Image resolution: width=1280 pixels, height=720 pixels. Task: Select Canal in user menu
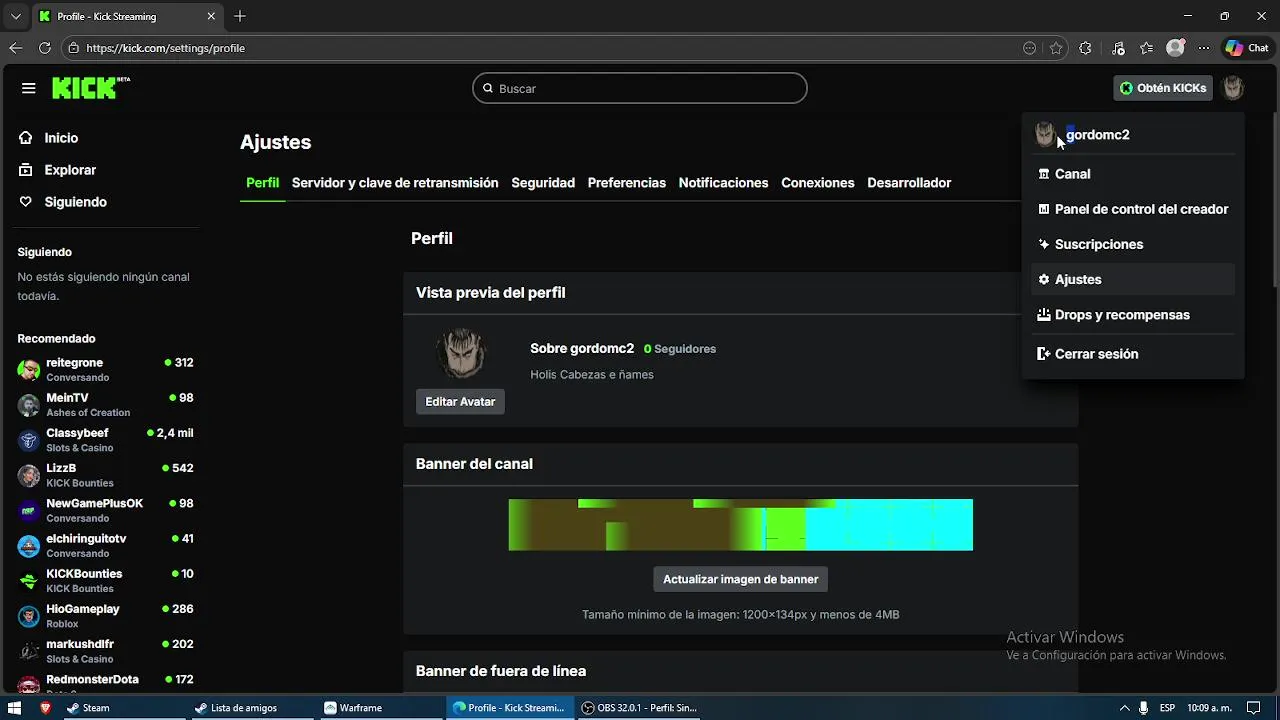1133,174
